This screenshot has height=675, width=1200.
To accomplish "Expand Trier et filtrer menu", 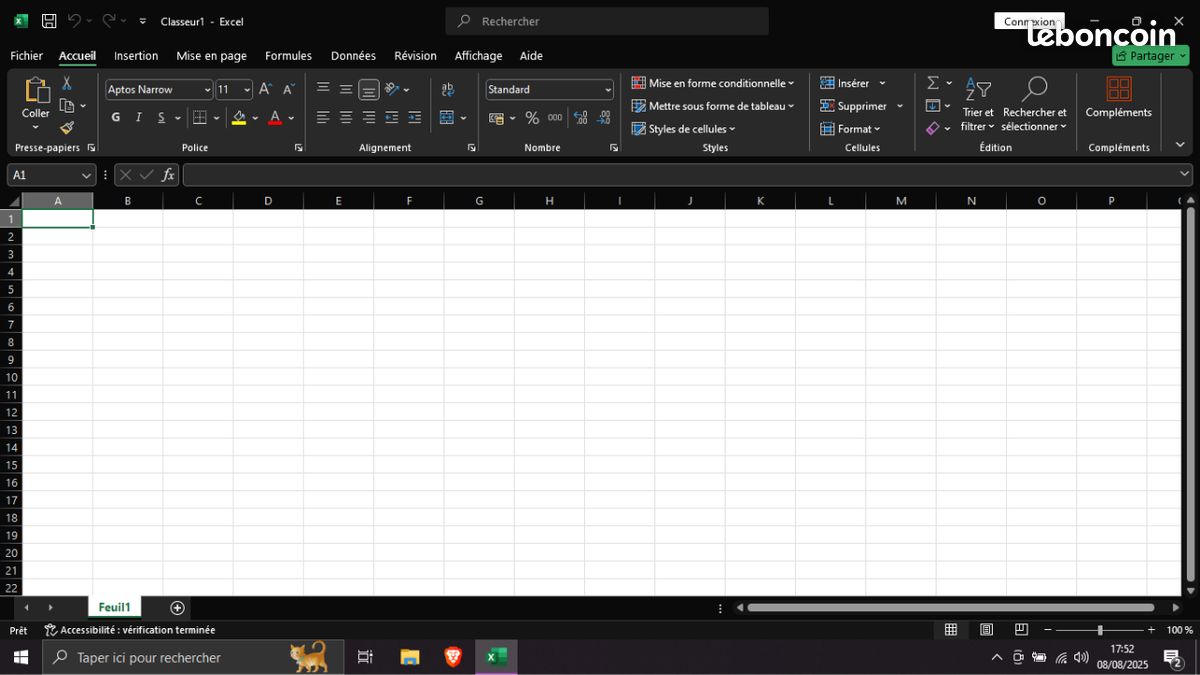I will [978, 104].
